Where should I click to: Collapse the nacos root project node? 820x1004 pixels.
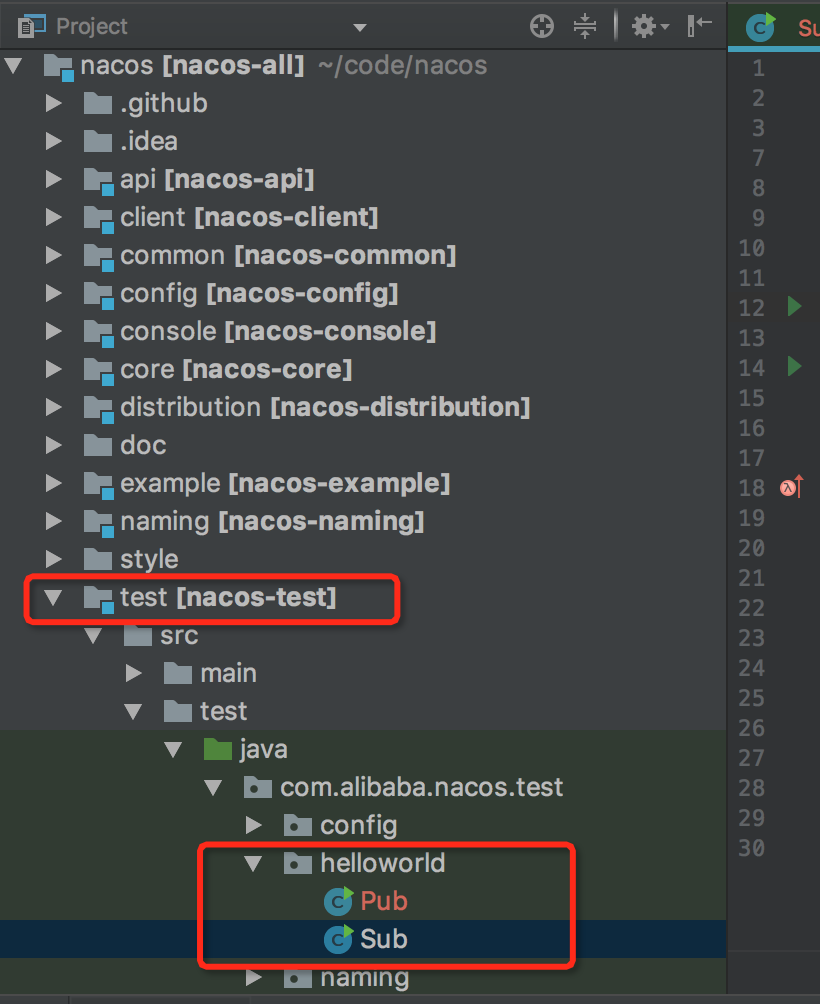click(x=13, y=65)
